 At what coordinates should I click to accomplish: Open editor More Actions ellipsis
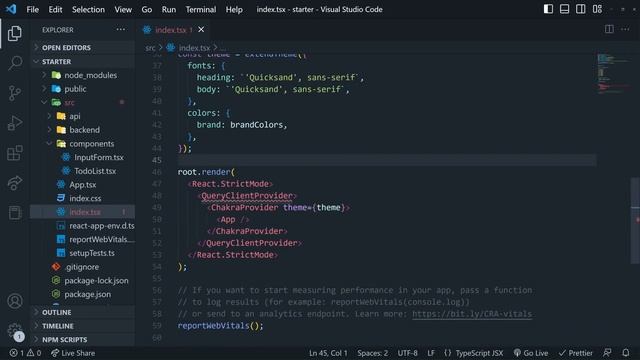click(x=625, y=29)
